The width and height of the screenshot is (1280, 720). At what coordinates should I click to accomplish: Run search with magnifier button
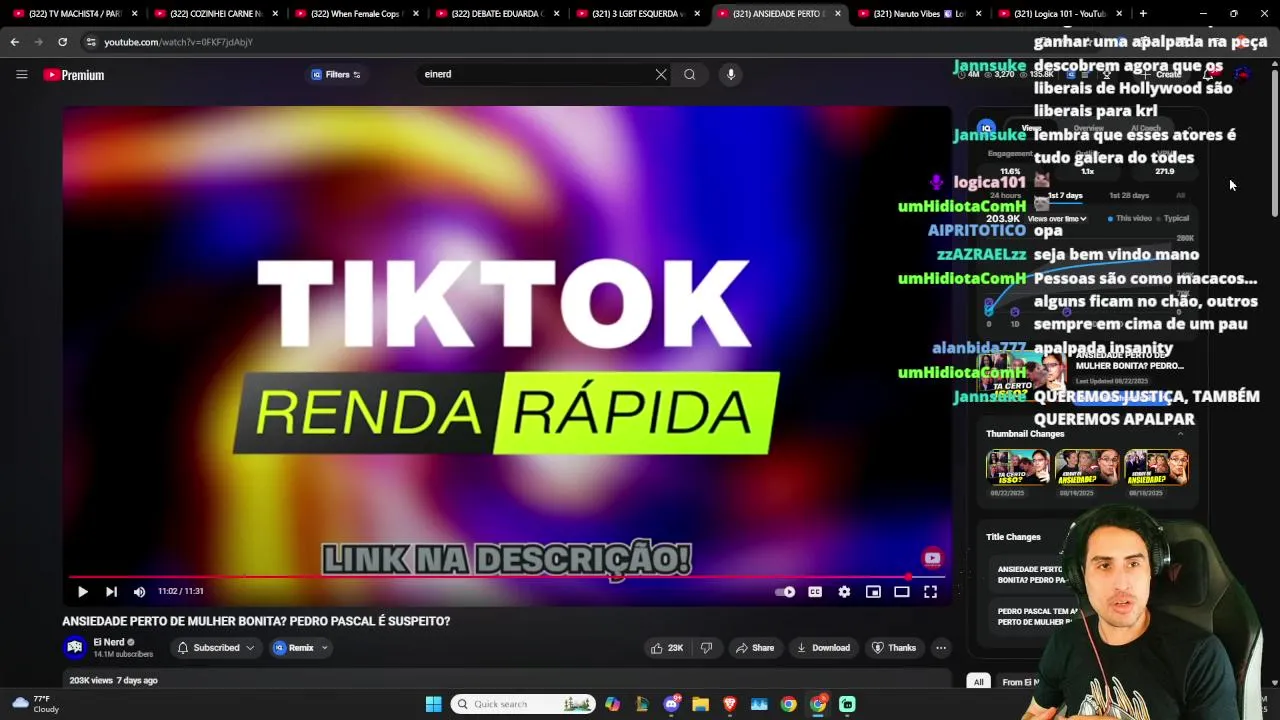click(689, 74)
